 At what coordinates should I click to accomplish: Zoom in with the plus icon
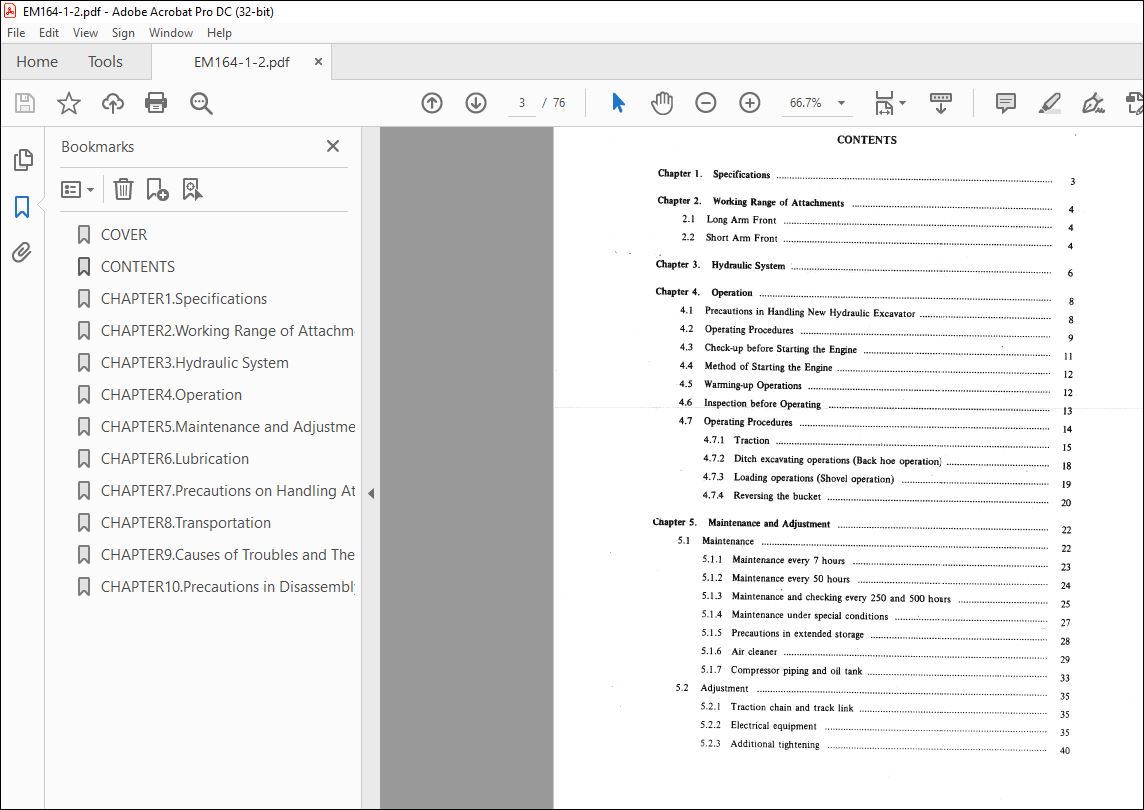pos(749,103)
